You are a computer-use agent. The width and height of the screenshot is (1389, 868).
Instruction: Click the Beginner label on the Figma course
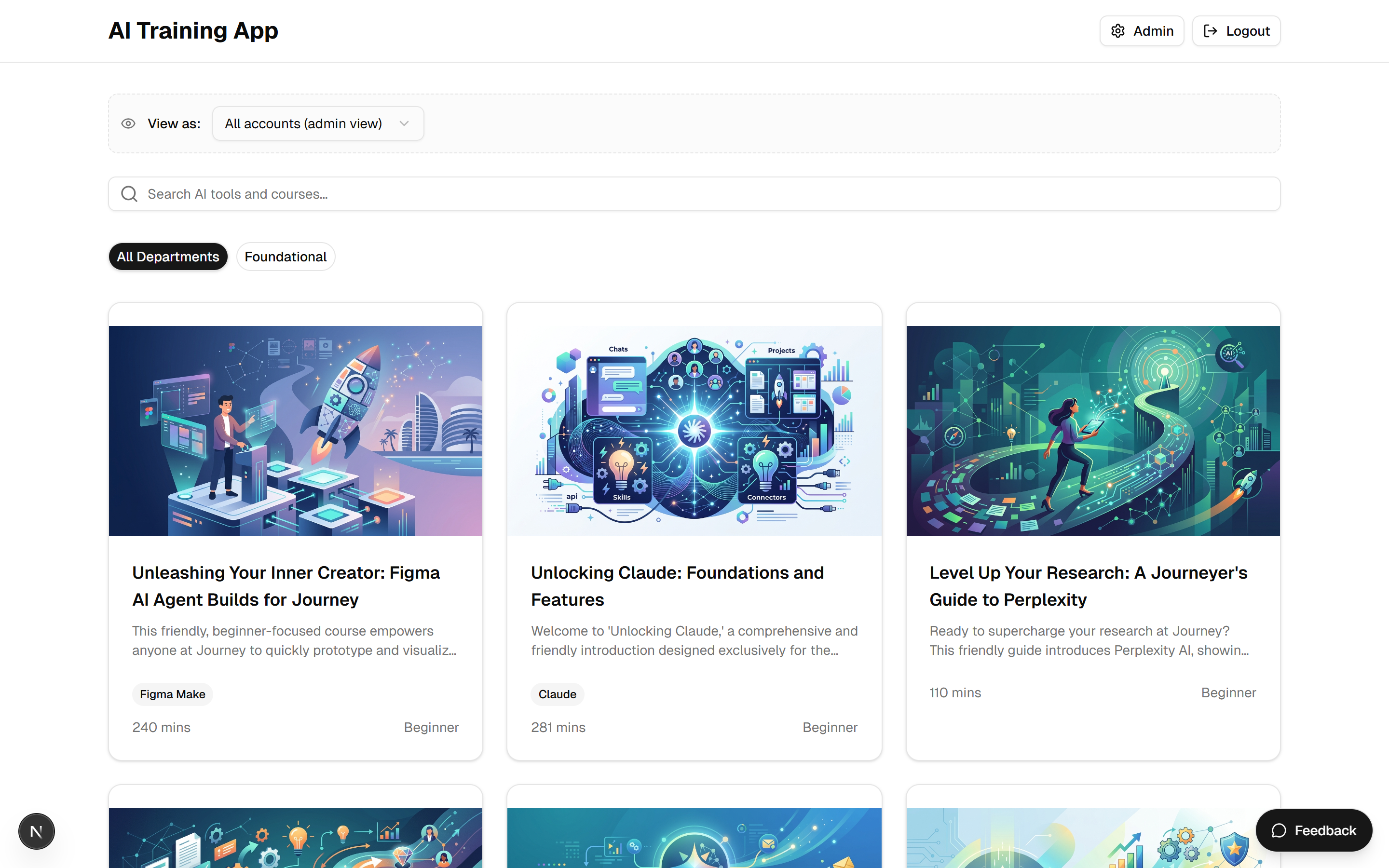pyautogui.click(x=432, y=727)
